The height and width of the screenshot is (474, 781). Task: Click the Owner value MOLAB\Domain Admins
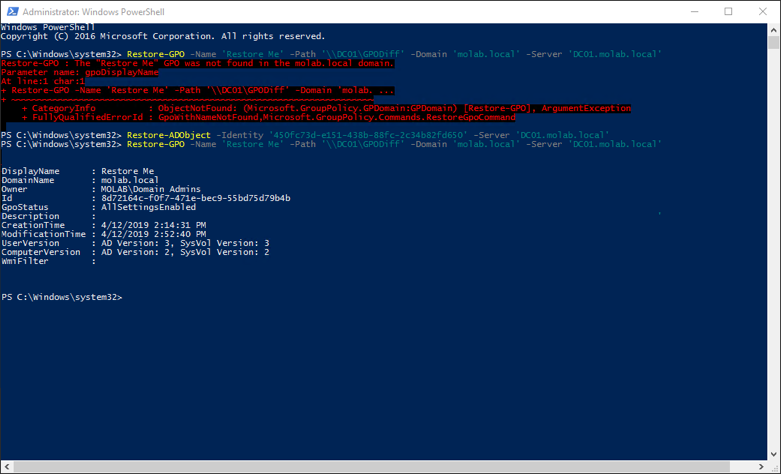pyautogui.click(x=150, y=189)
